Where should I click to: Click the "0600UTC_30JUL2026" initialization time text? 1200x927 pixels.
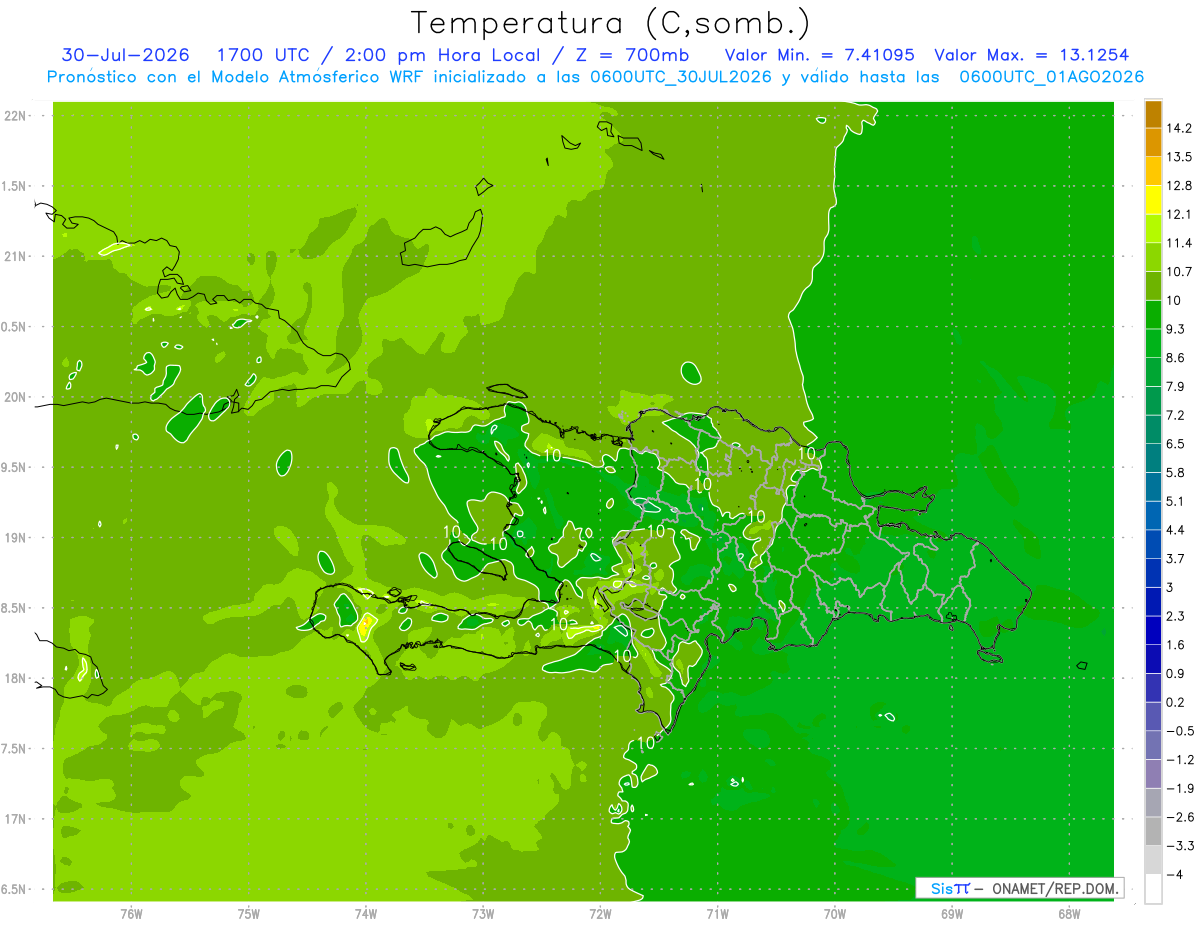point(681,77)
